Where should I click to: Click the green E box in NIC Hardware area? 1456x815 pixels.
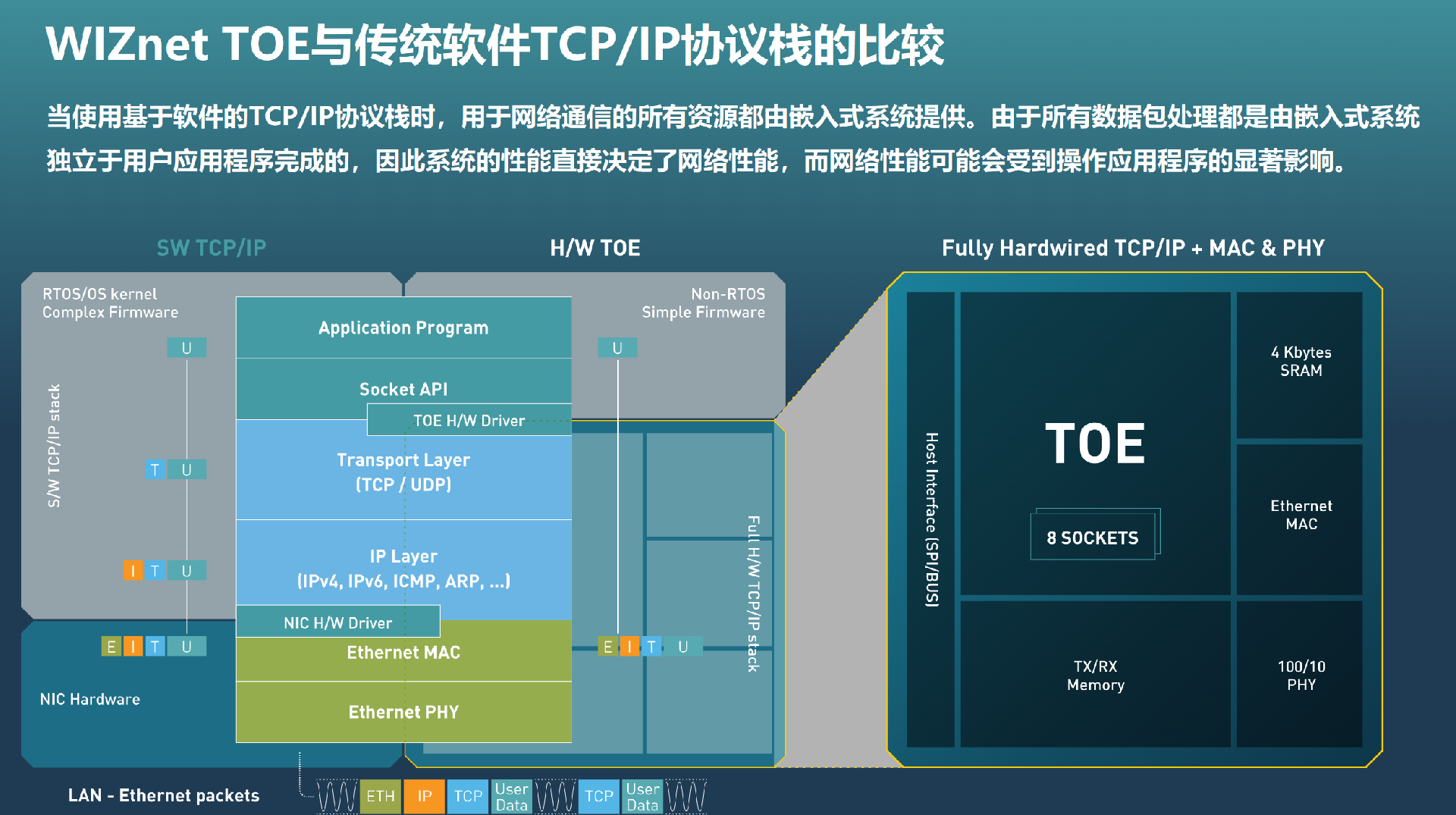[111, 646]
